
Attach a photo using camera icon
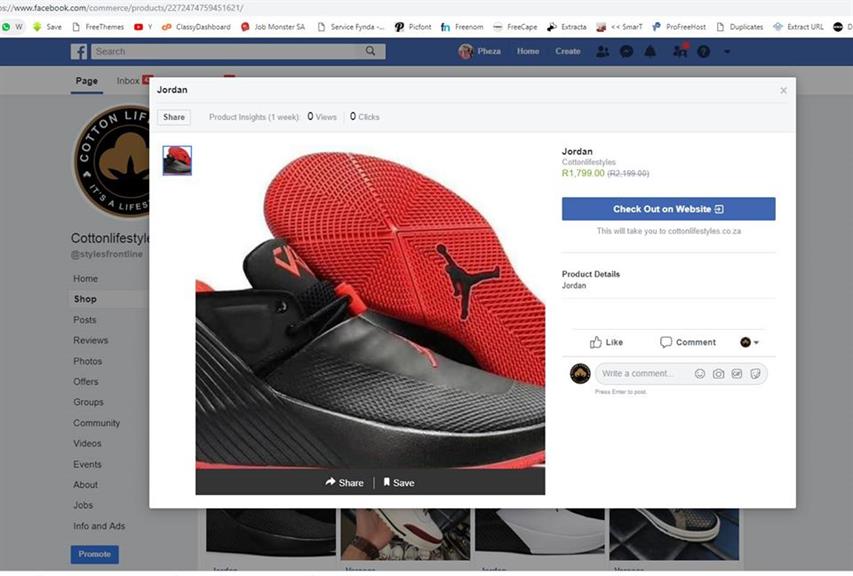(718, 374)
